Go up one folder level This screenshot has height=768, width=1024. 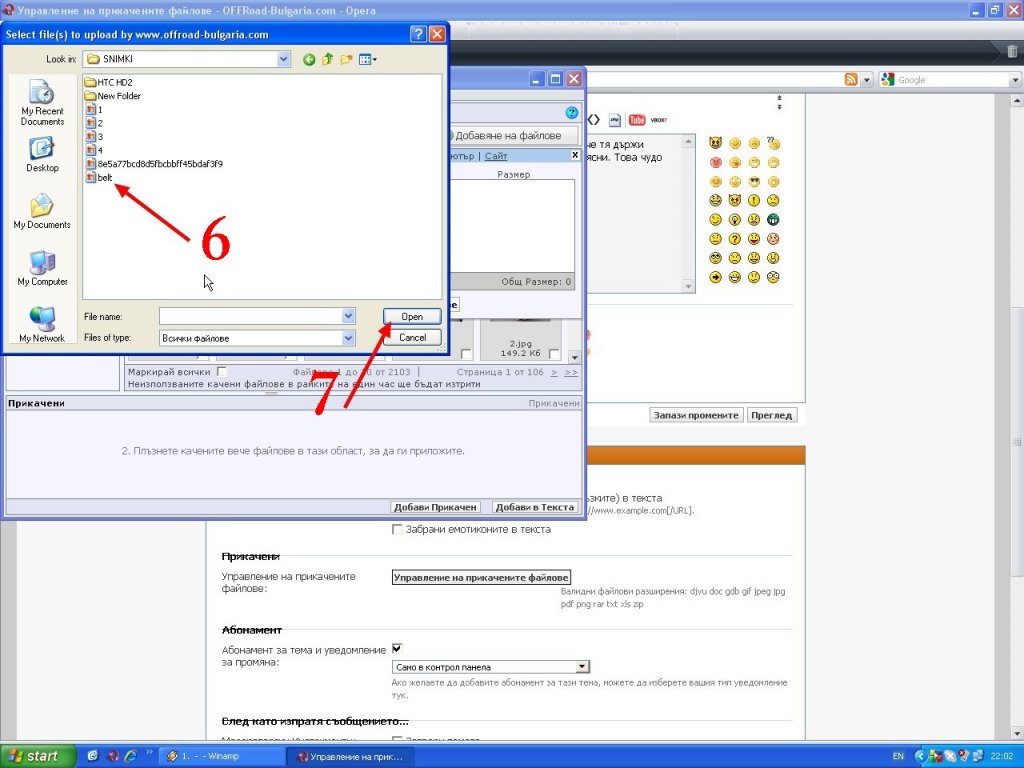[327, 60]
